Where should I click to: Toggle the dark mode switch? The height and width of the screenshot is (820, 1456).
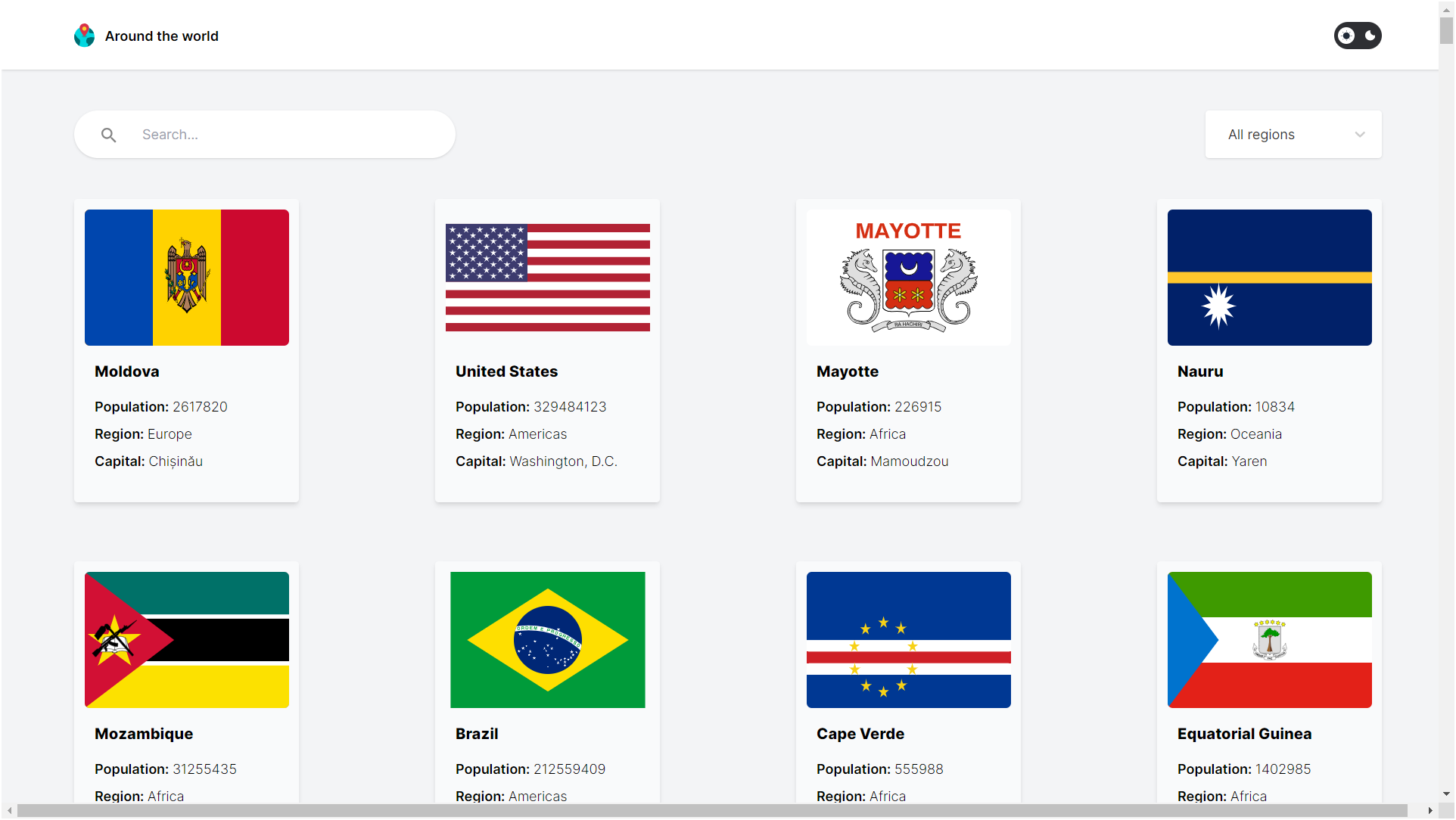coord(1357,36)
